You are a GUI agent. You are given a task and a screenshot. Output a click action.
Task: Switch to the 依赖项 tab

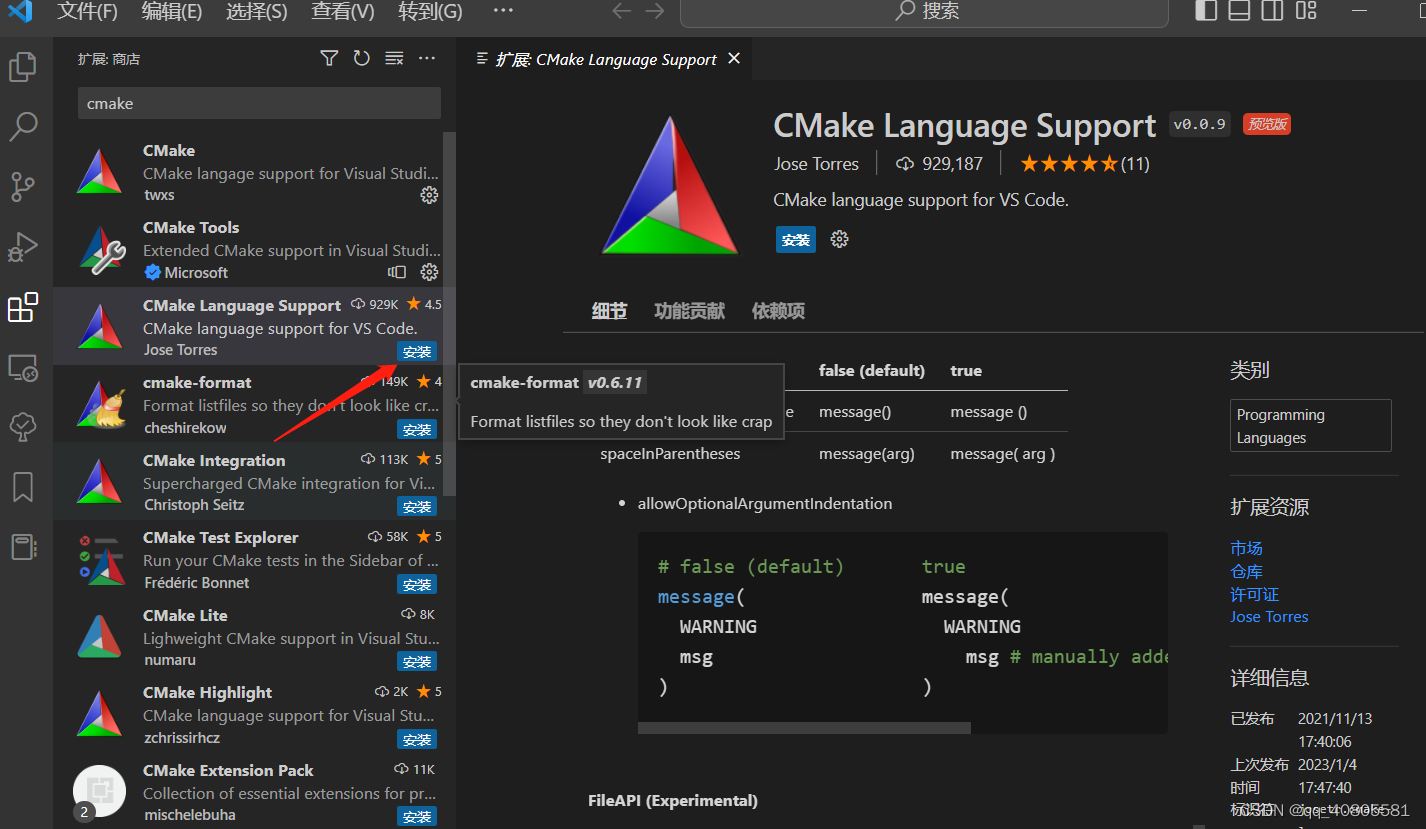tap(778, 310)
